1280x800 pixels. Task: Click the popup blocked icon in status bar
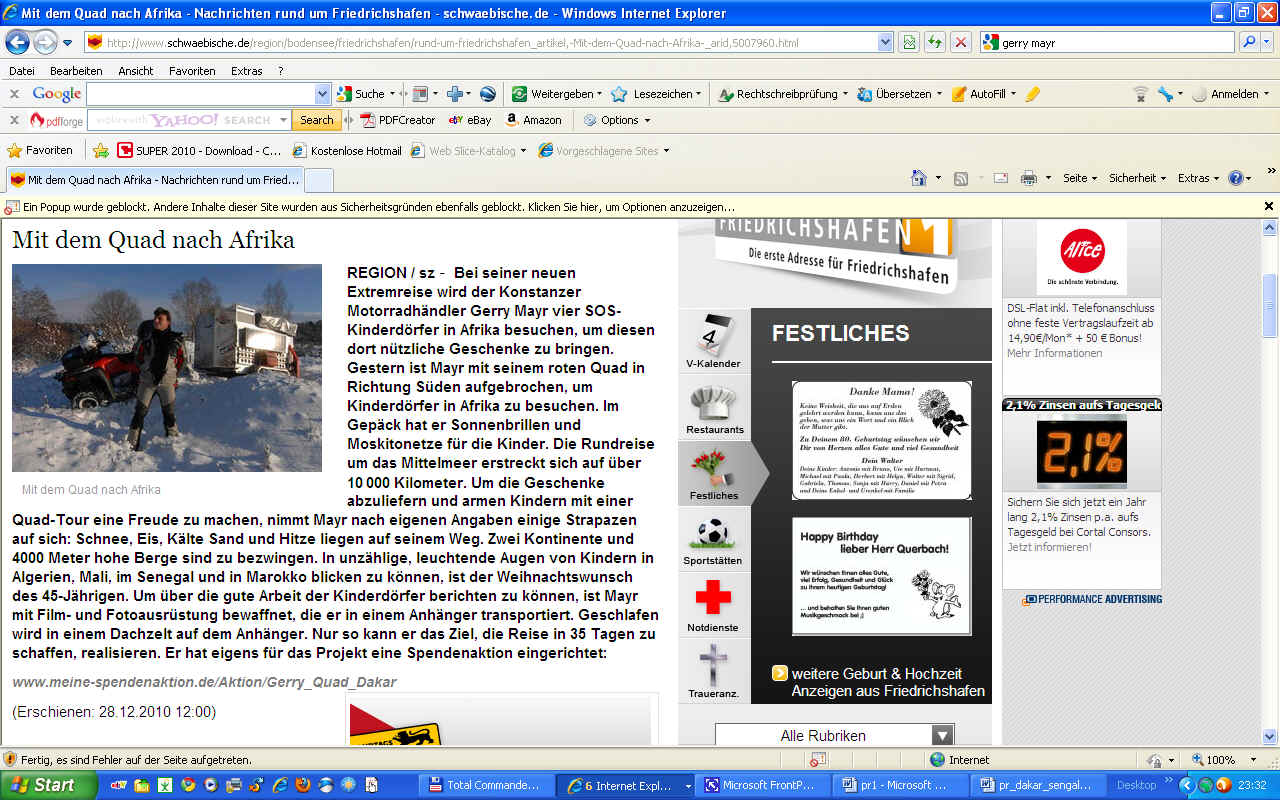click(818, 760)
